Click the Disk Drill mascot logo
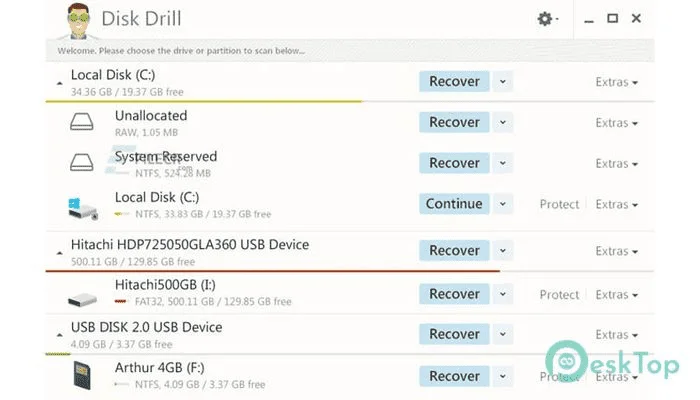700x400 pixels. point(79,21)
